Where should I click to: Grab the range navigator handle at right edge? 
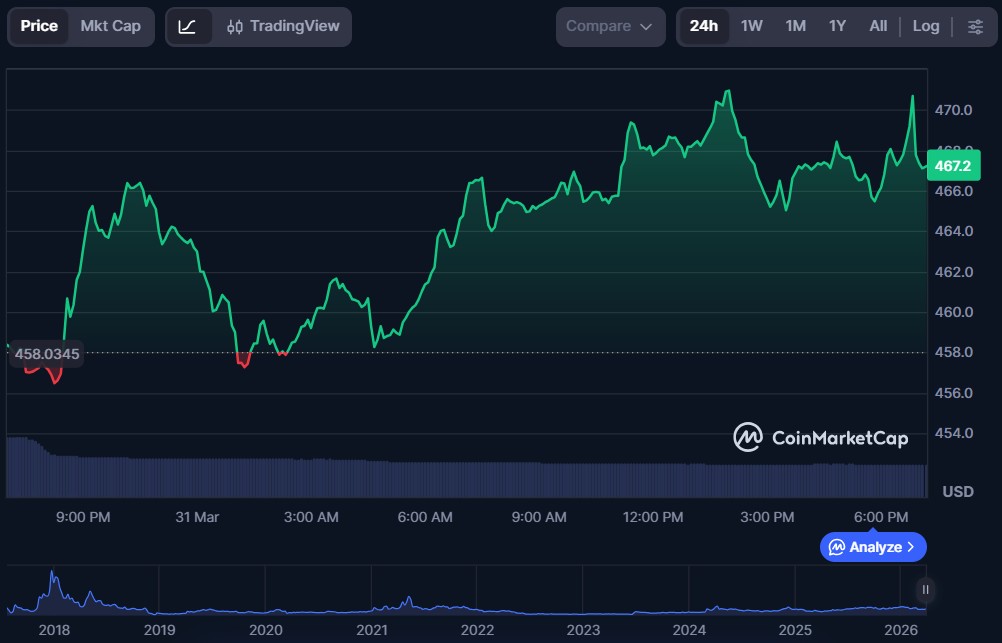coord(926,590)
